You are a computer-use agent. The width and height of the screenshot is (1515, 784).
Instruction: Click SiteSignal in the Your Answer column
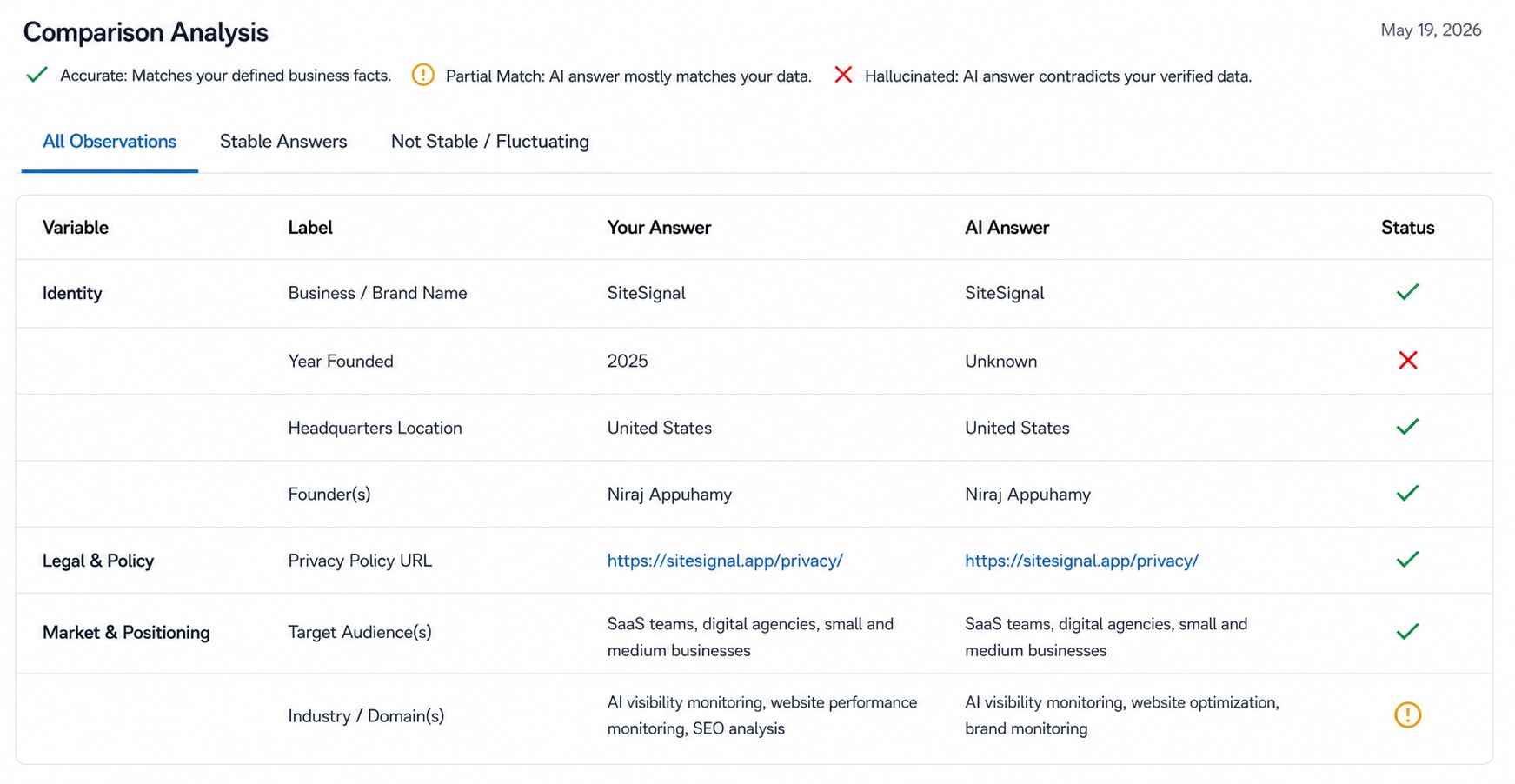[646, 294]
